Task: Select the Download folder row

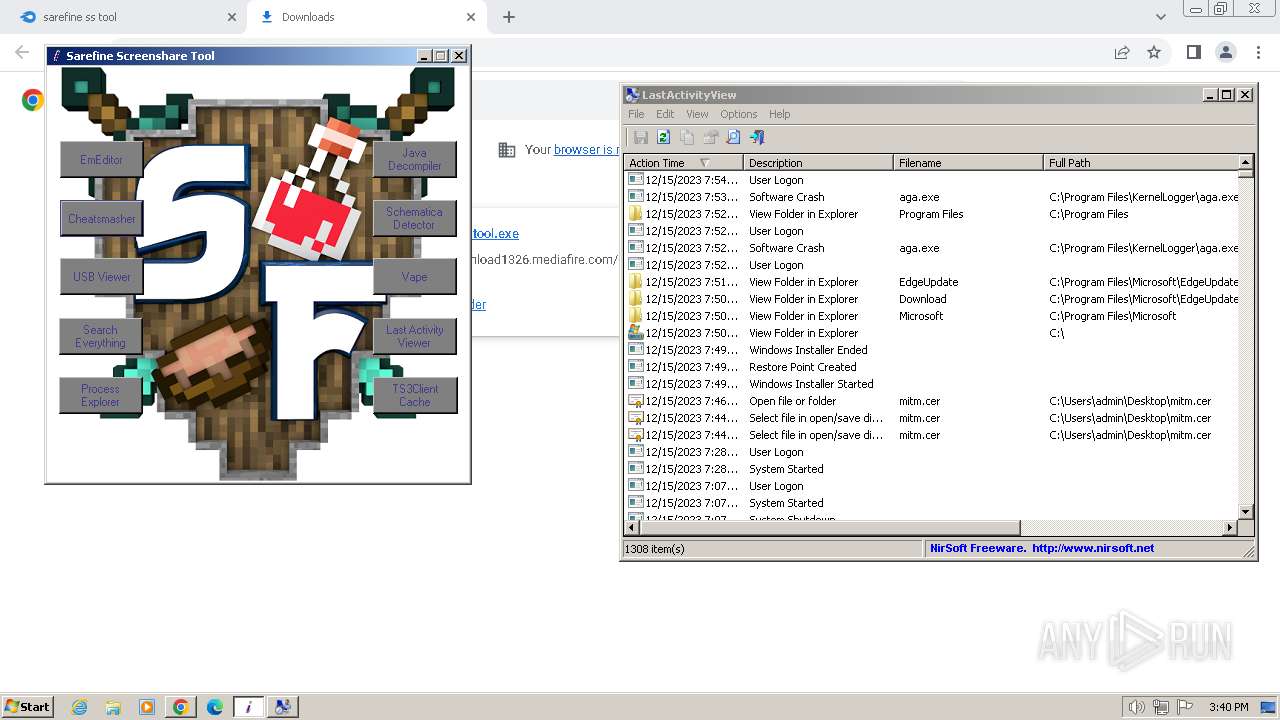Action: click(x=932, y=299)
